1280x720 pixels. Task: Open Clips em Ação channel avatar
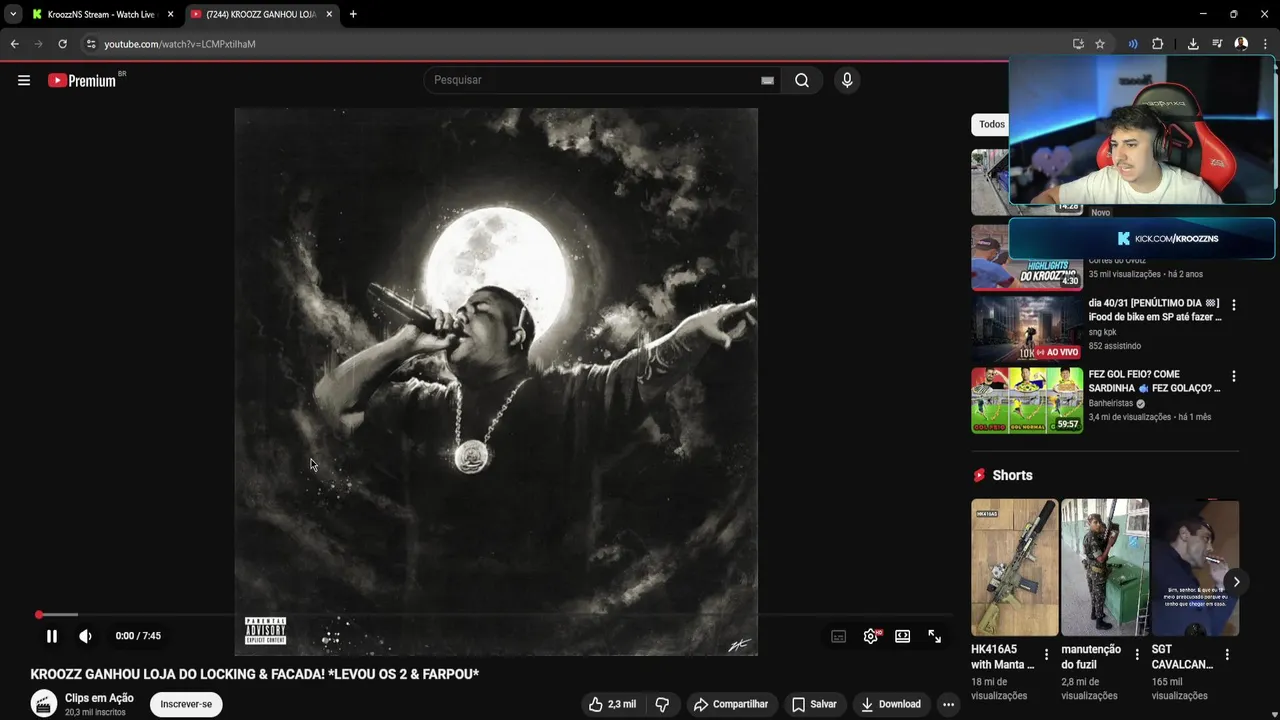(x=44, y=704)
